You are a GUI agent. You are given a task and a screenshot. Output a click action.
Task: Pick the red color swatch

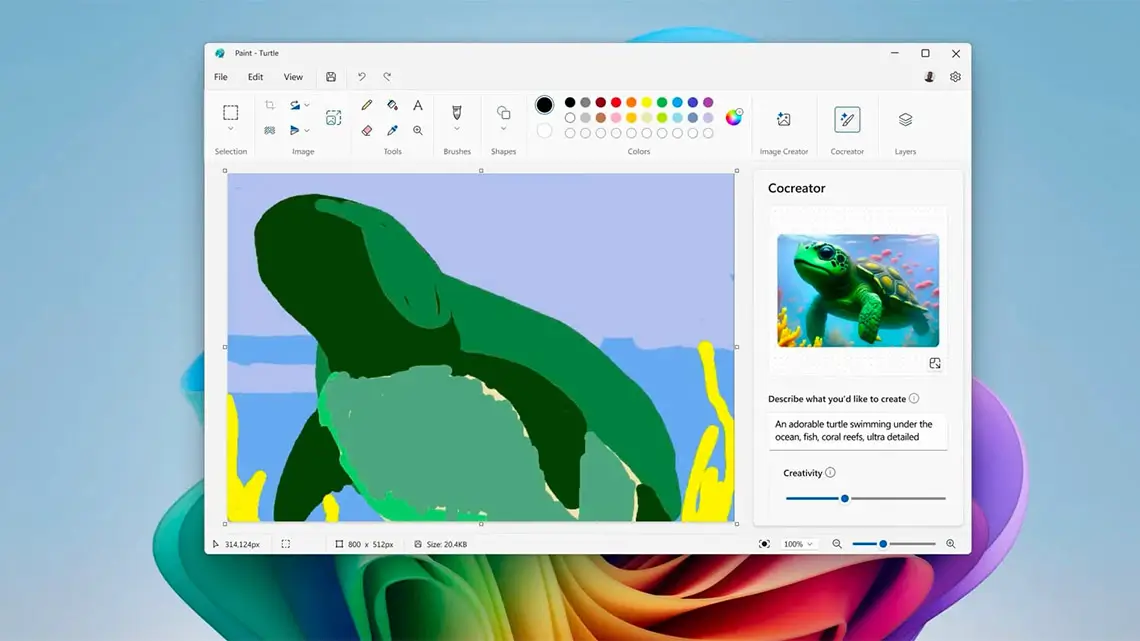click(616, 102)
